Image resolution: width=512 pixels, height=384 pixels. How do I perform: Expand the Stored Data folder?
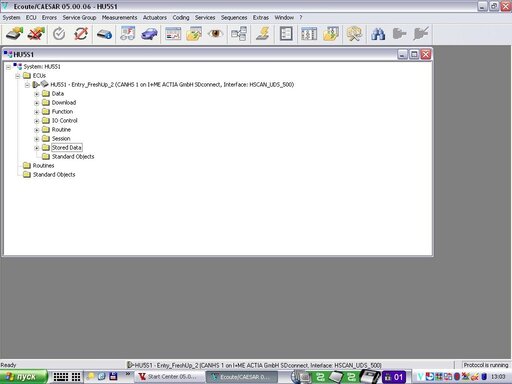coord(37,148)
